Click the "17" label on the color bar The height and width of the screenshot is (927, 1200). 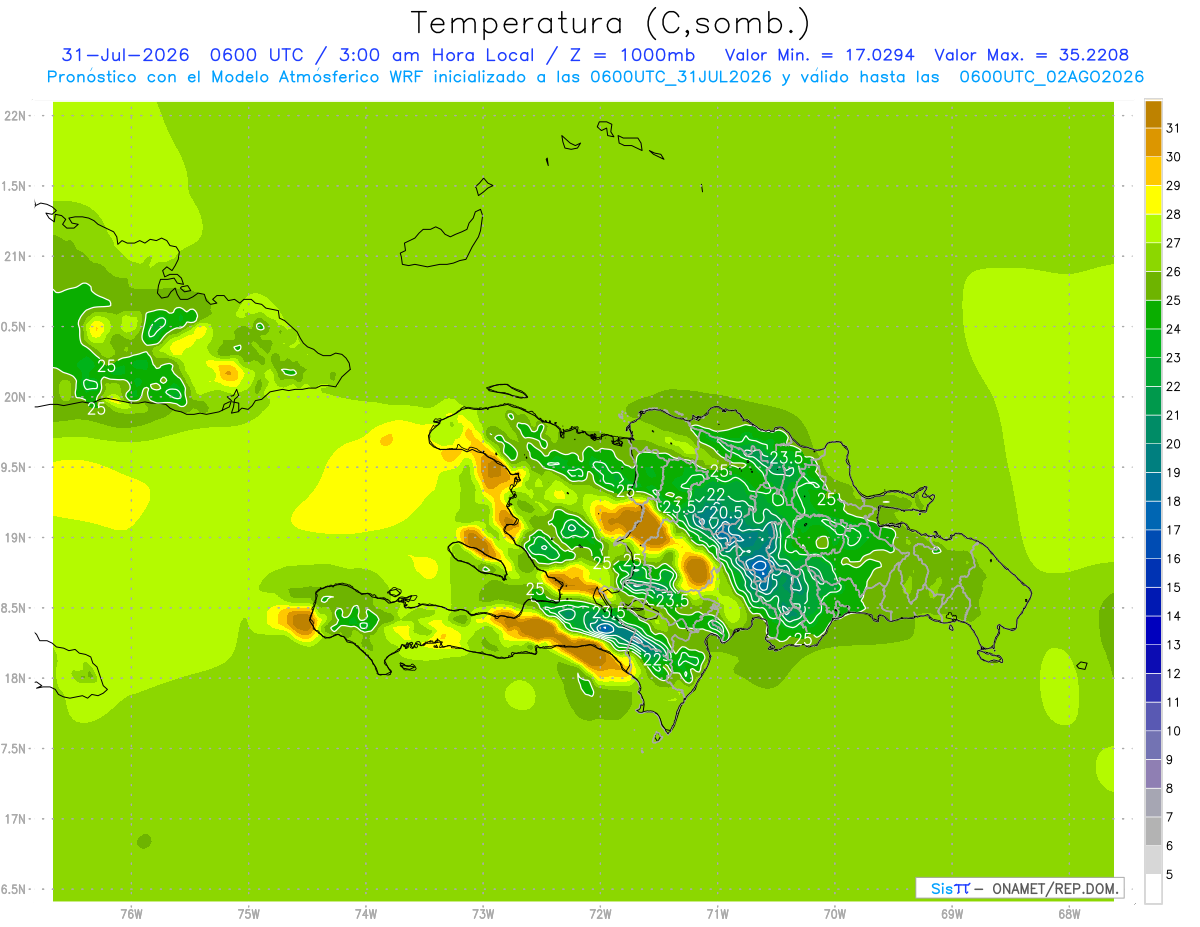coord(1174,530)
